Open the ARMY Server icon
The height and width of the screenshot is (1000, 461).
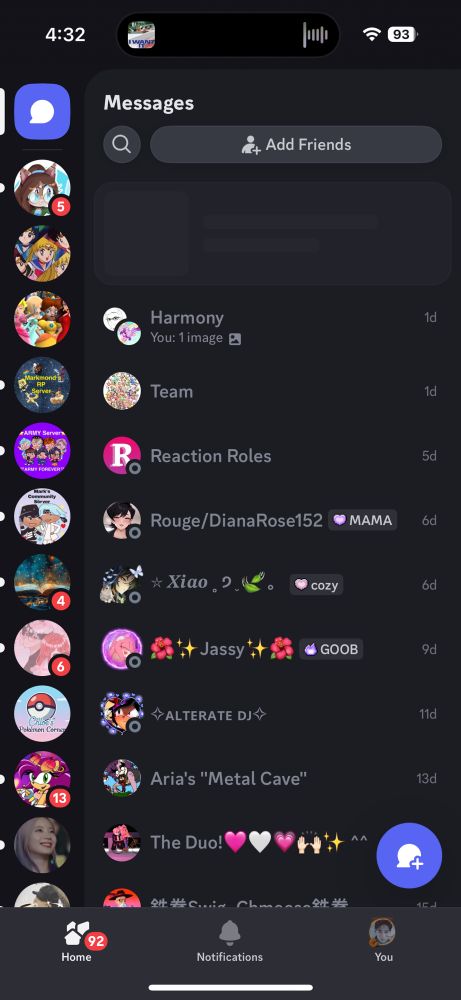(42, 450)
